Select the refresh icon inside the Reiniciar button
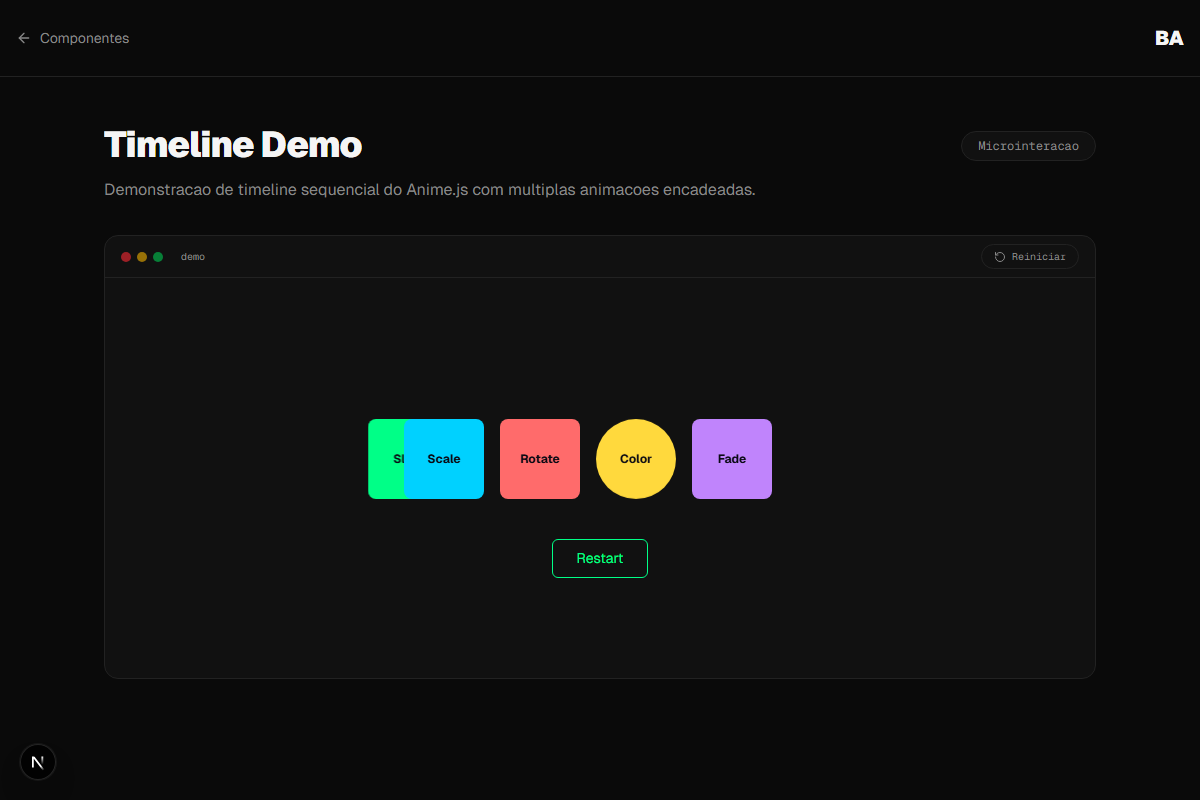The height and width of the screenshot is (800, 1200). (998, 256)
